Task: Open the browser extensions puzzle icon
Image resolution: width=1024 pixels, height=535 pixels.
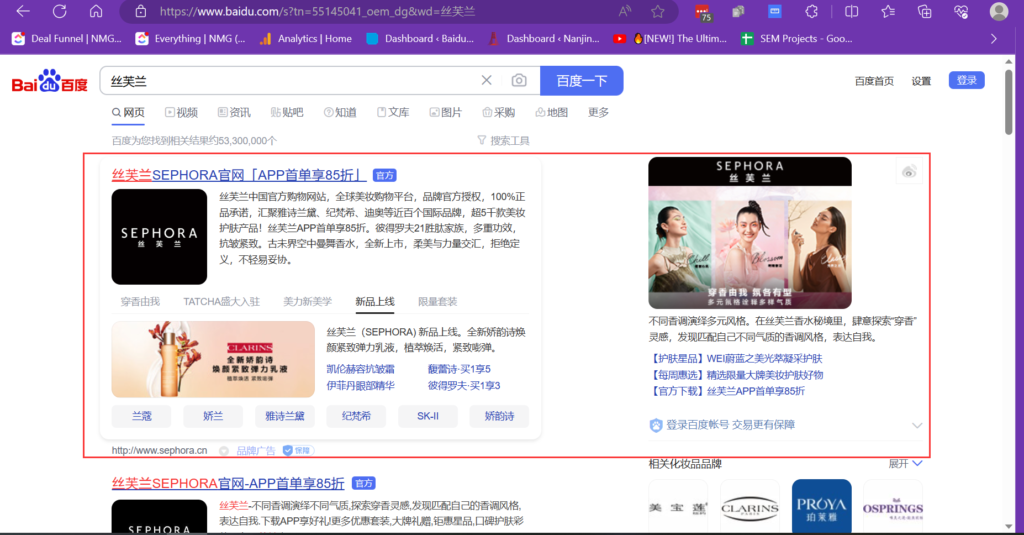Action: pyautogui.click(x=812, y=11)
